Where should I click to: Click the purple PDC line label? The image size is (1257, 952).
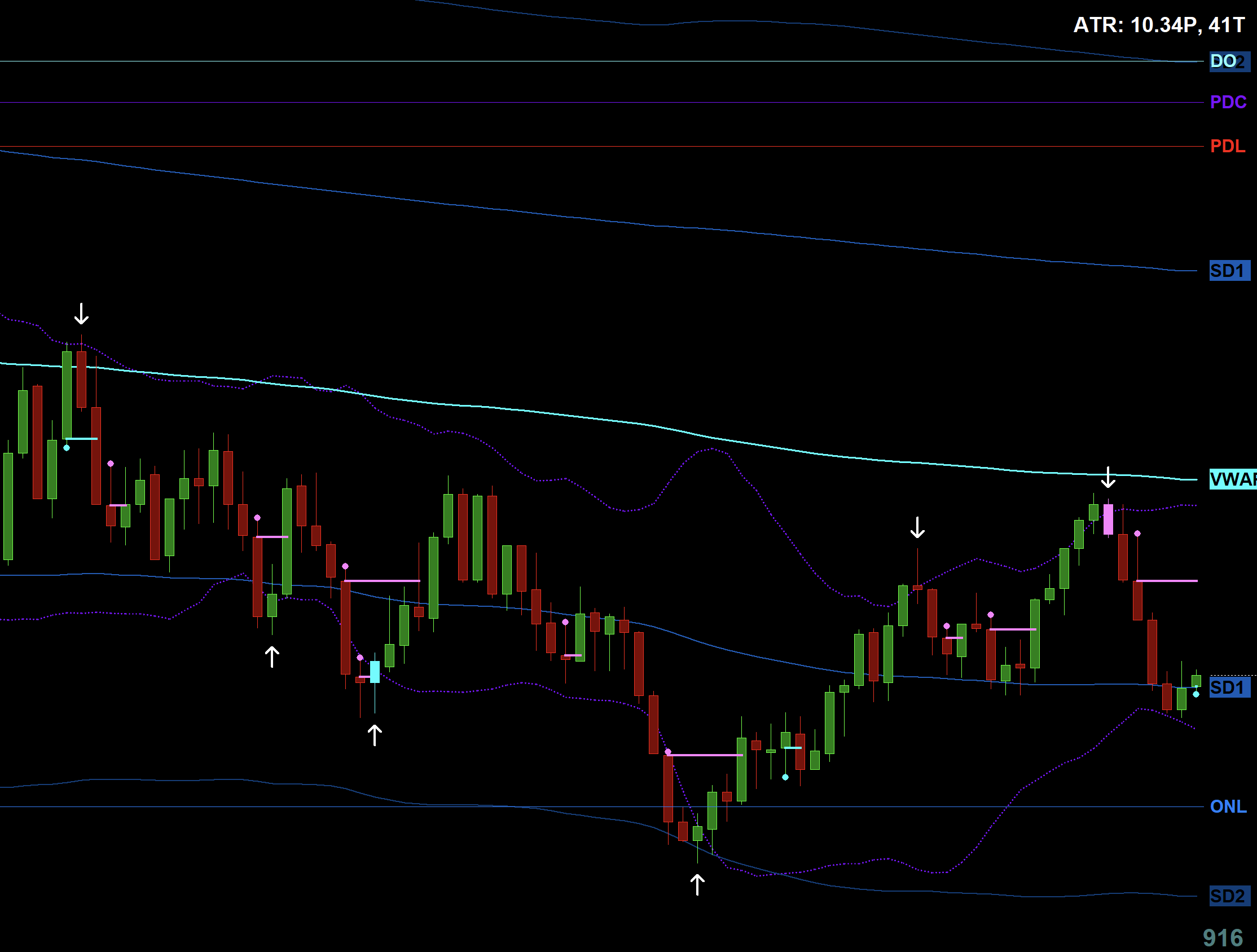coord(1228,102)
